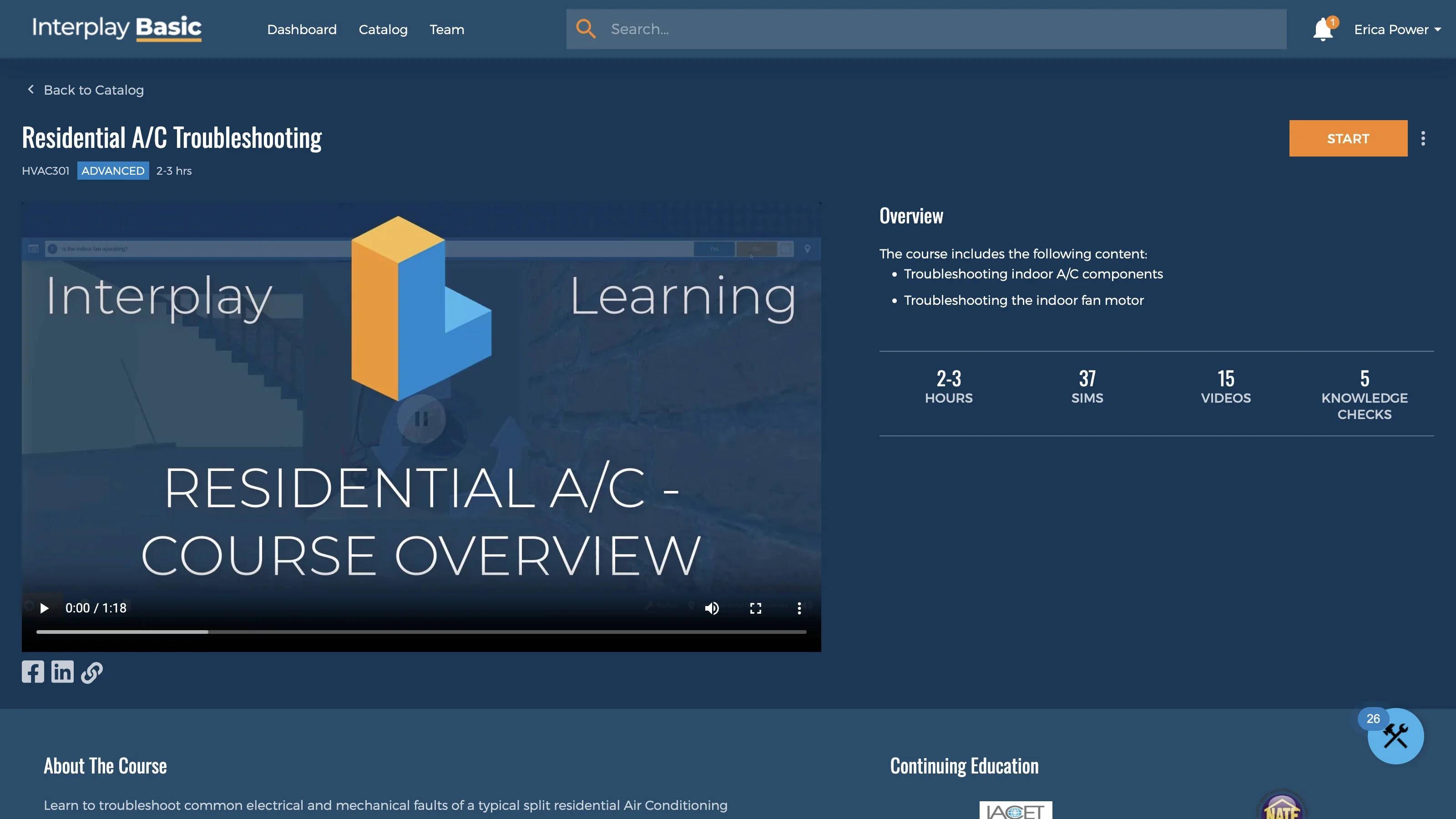Click the pause overlay in video center

(421, 419)
